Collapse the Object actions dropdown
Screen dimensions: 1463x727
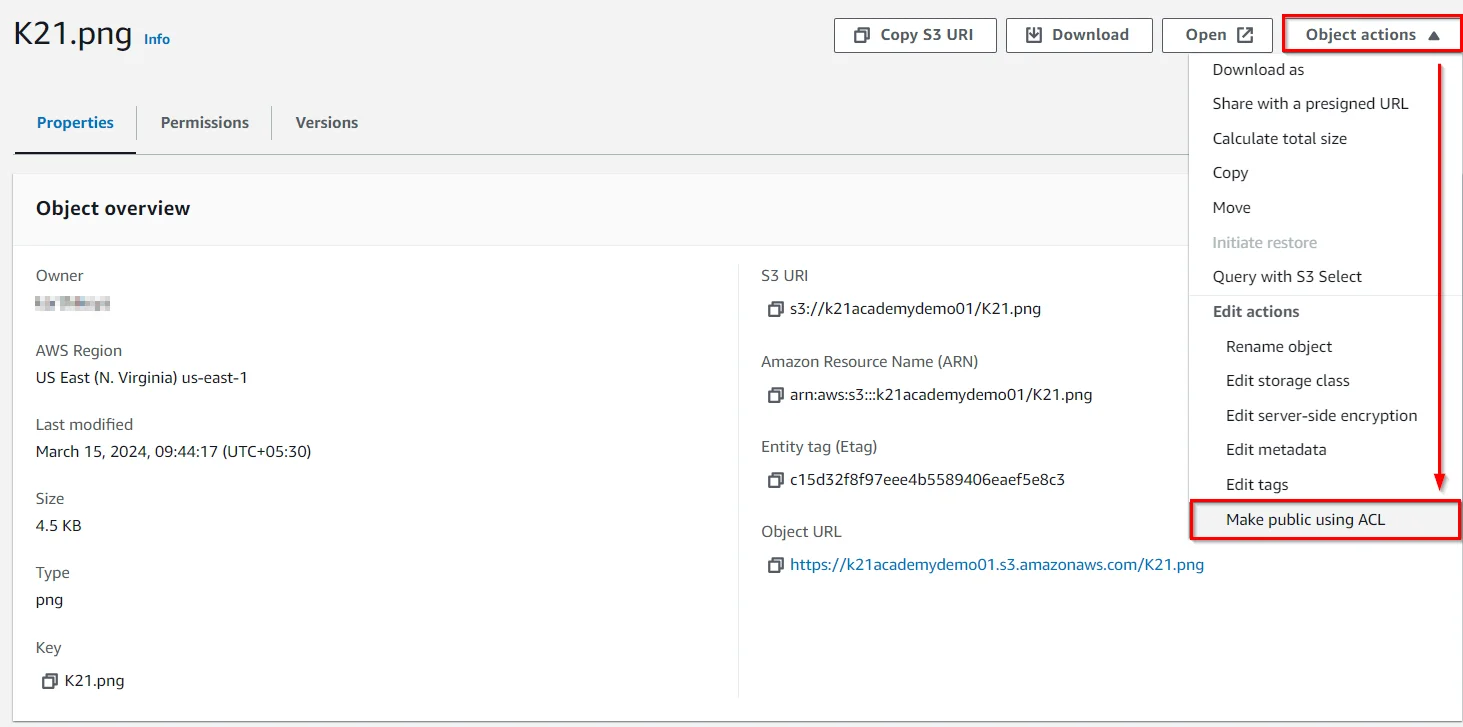[x=1371, y=35]
